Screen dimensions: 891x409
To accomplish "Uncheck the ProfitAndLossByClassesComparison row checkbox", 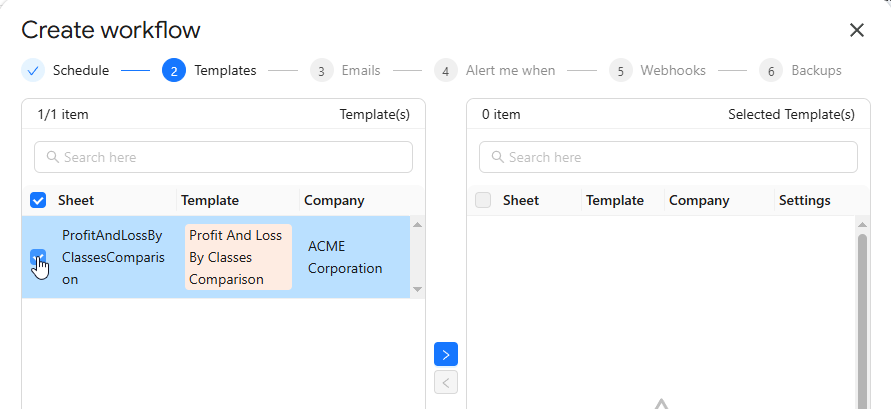I will (x=38, y=258).
